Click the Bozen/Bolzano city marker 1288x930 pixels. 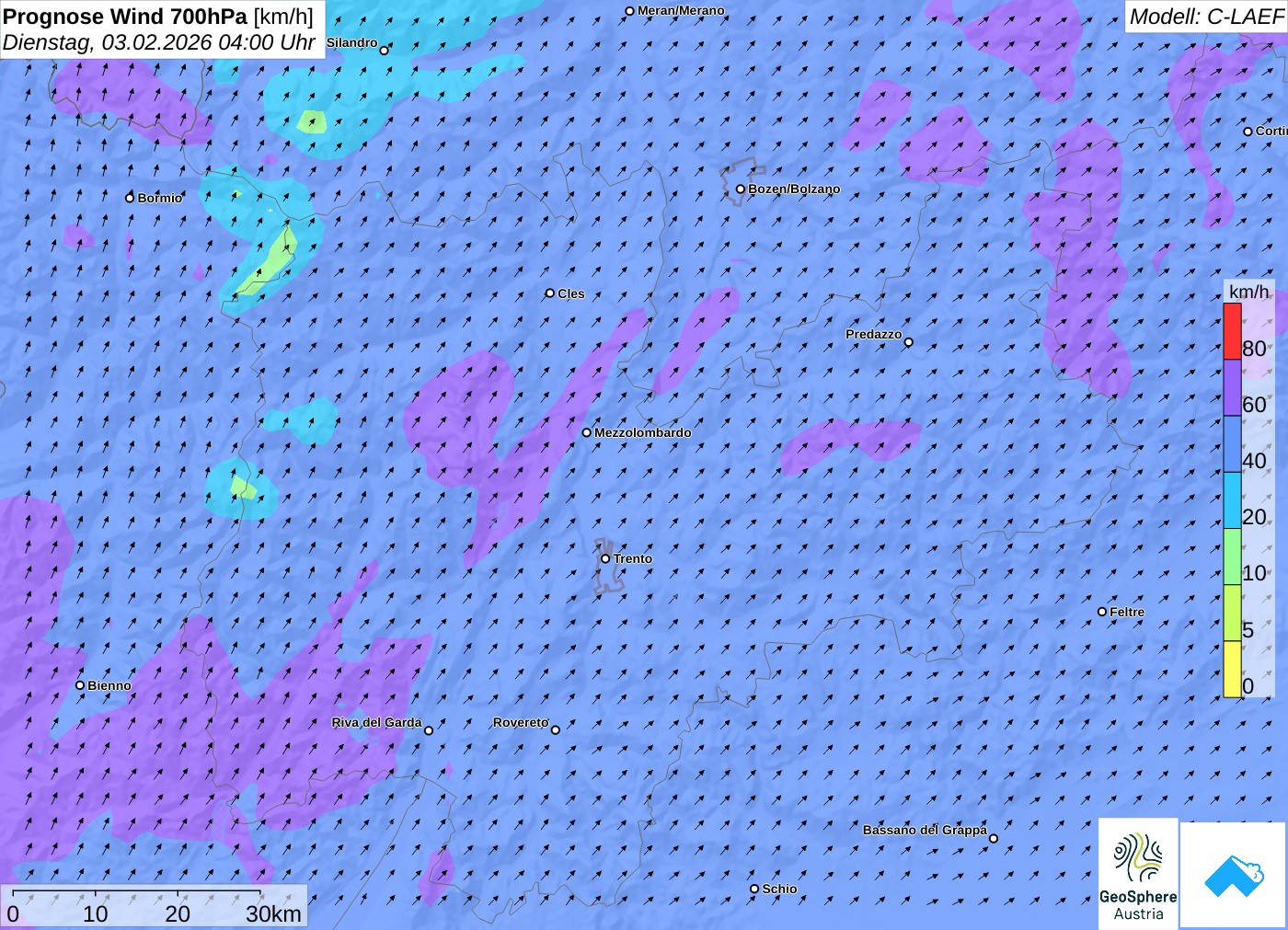coord(741,189)
